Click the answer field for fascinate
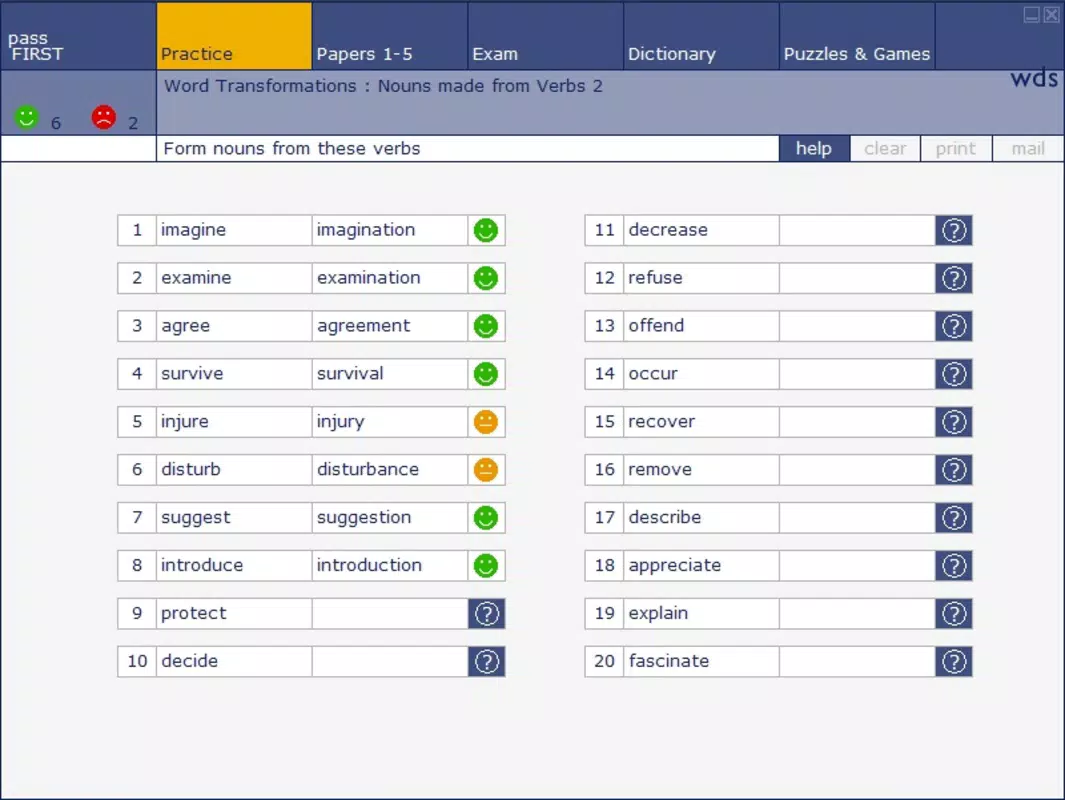The image size is (1065, 800). [857, 661]
